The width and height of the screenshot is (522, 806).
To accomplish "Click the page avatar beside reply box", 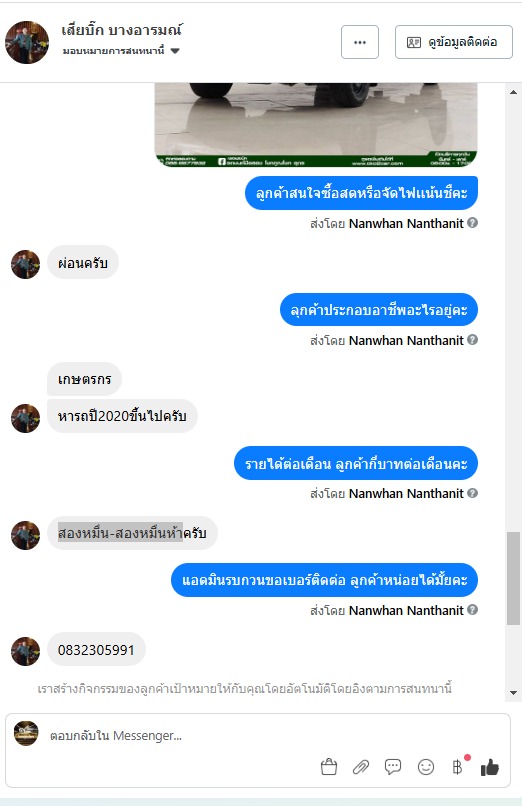I will click(26, 734).
